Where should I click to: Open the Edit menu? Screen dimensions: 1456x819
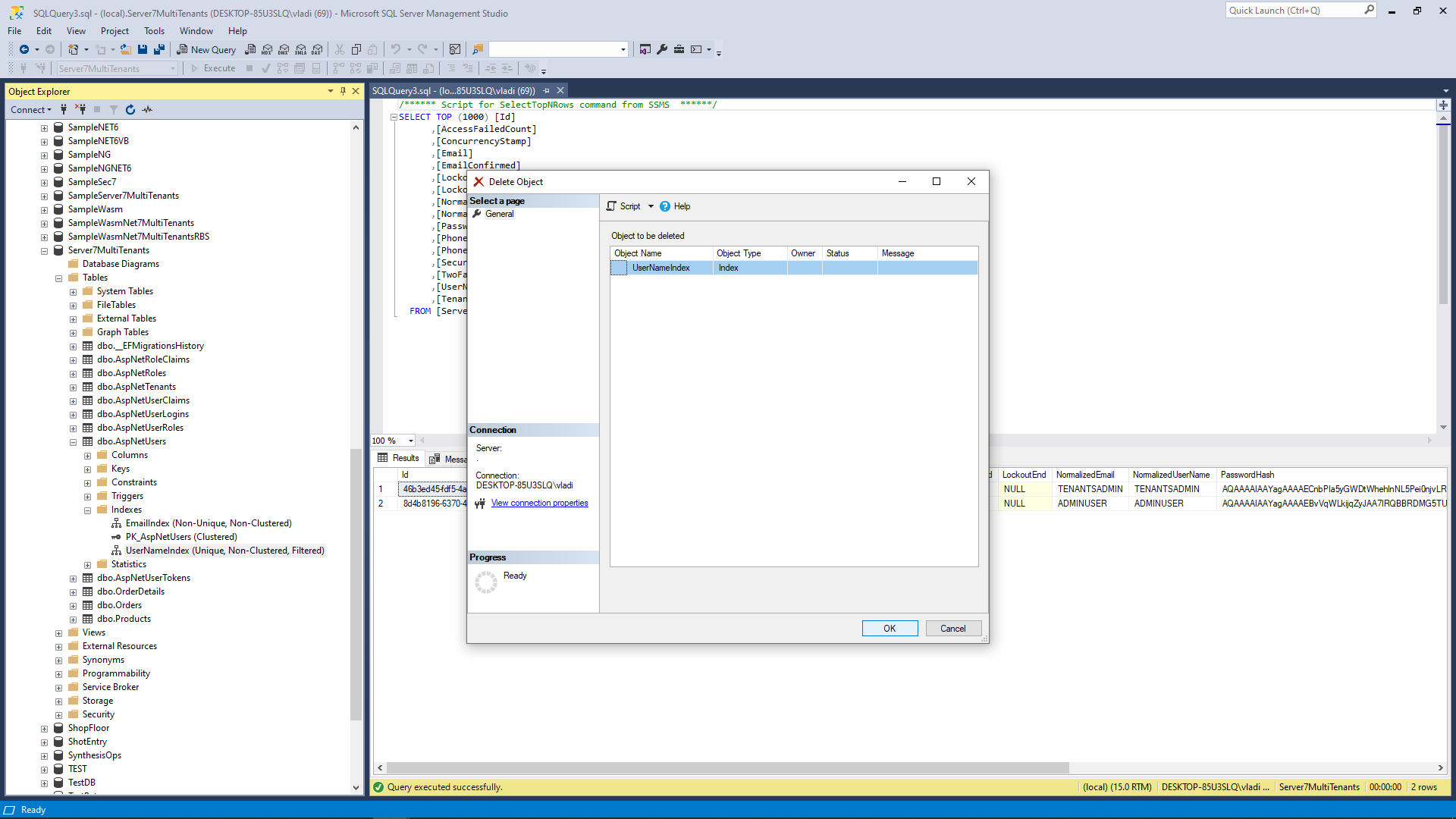[44, 31]
